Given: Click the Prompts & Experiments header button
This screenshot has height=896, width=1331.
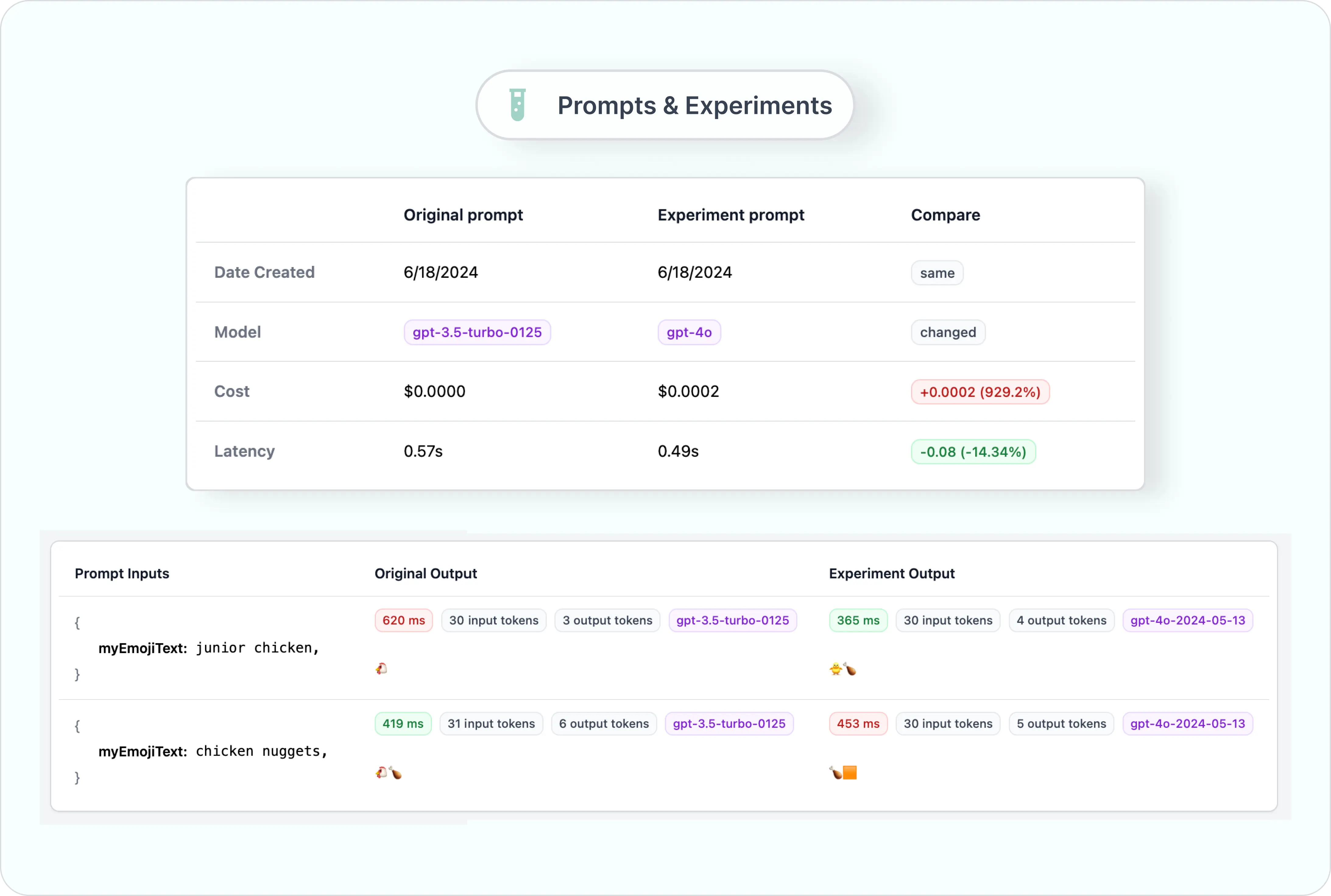Looking at the screenshot, I should point(665,105).
